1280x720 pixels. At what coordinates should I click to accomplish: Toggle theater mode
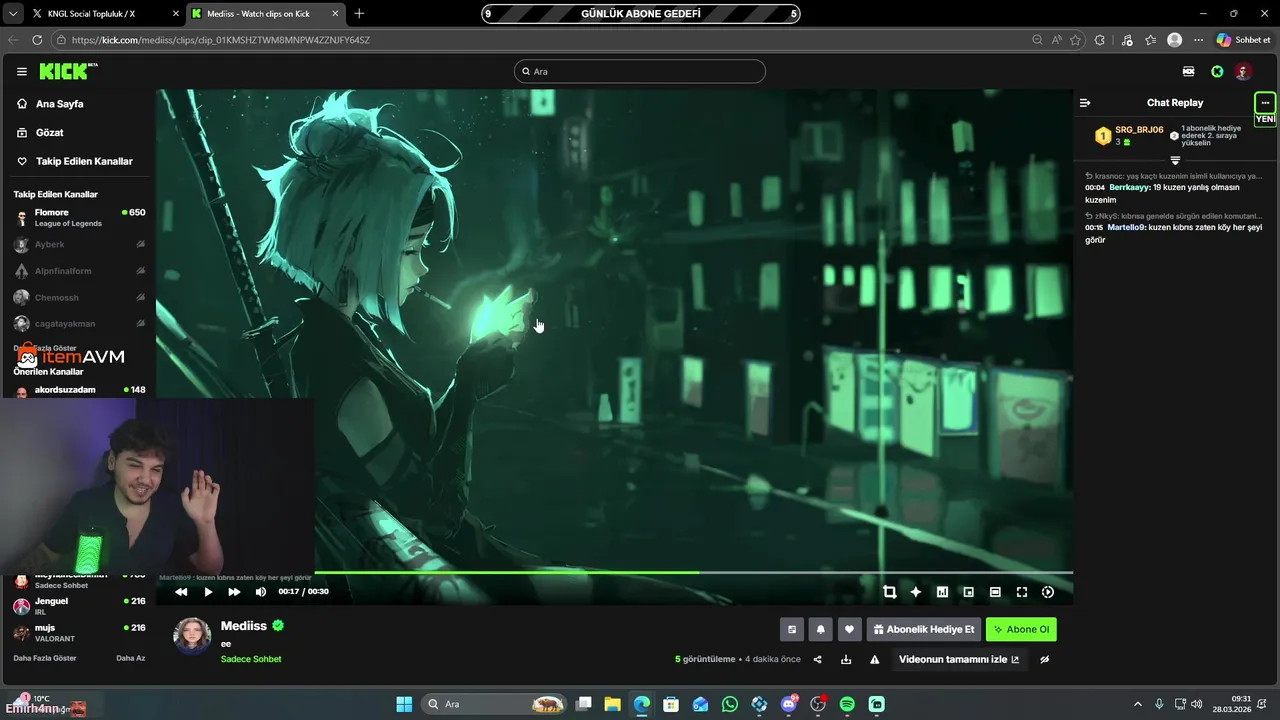click(995, 592)
